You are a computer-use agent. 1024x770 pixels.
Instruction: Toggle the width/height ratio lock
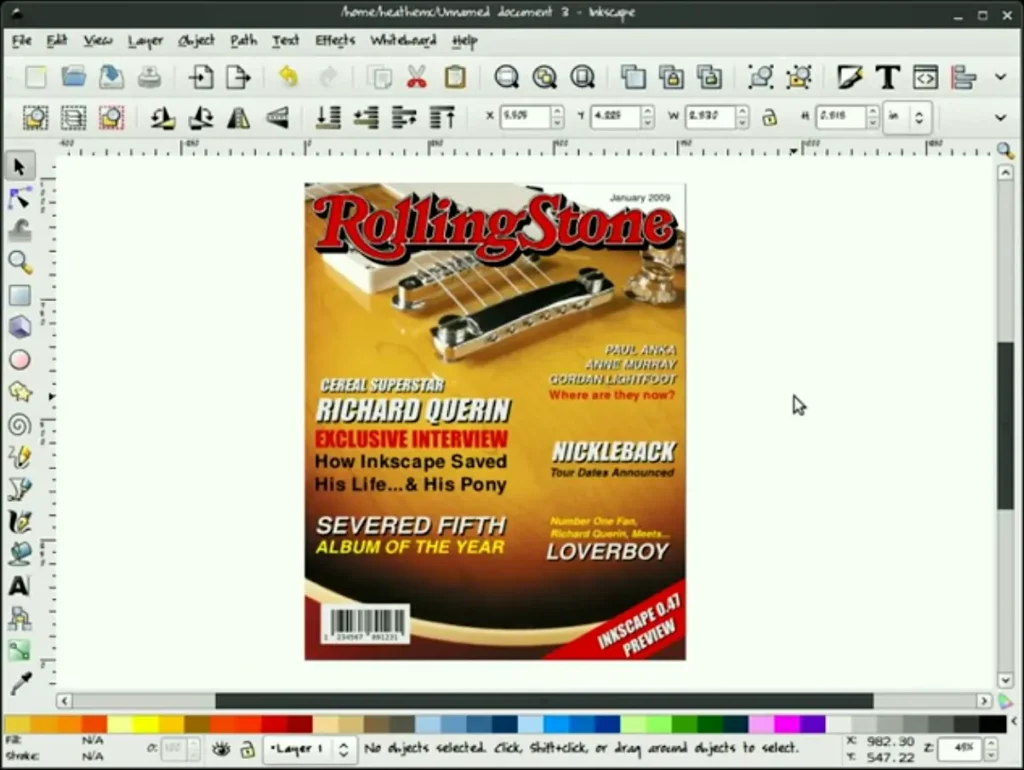[769, 118]
